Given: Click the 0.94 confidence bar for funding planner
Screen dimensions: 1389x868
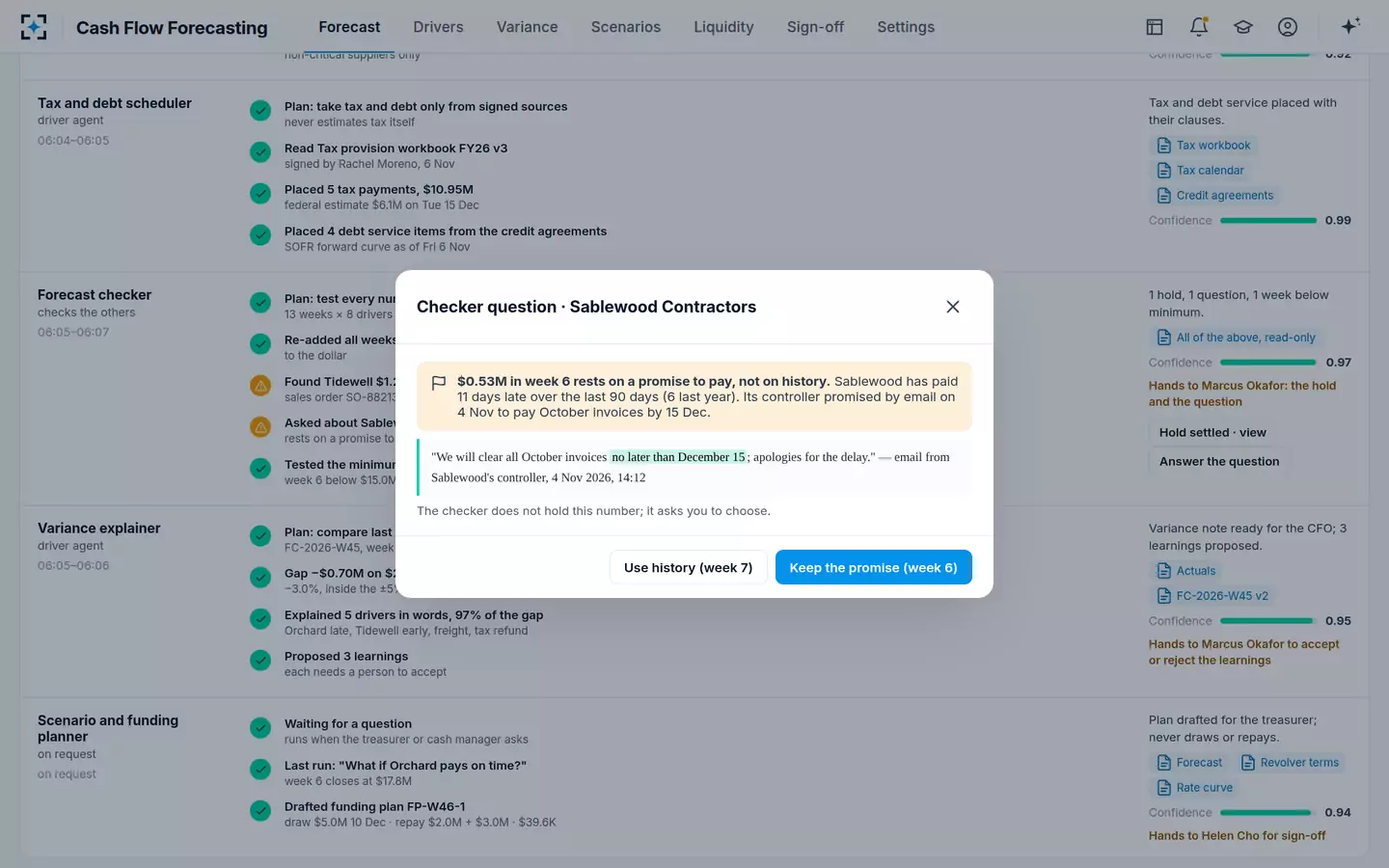Looking at the screenshot, I should pyautogui.click(x=1267, y=813).
